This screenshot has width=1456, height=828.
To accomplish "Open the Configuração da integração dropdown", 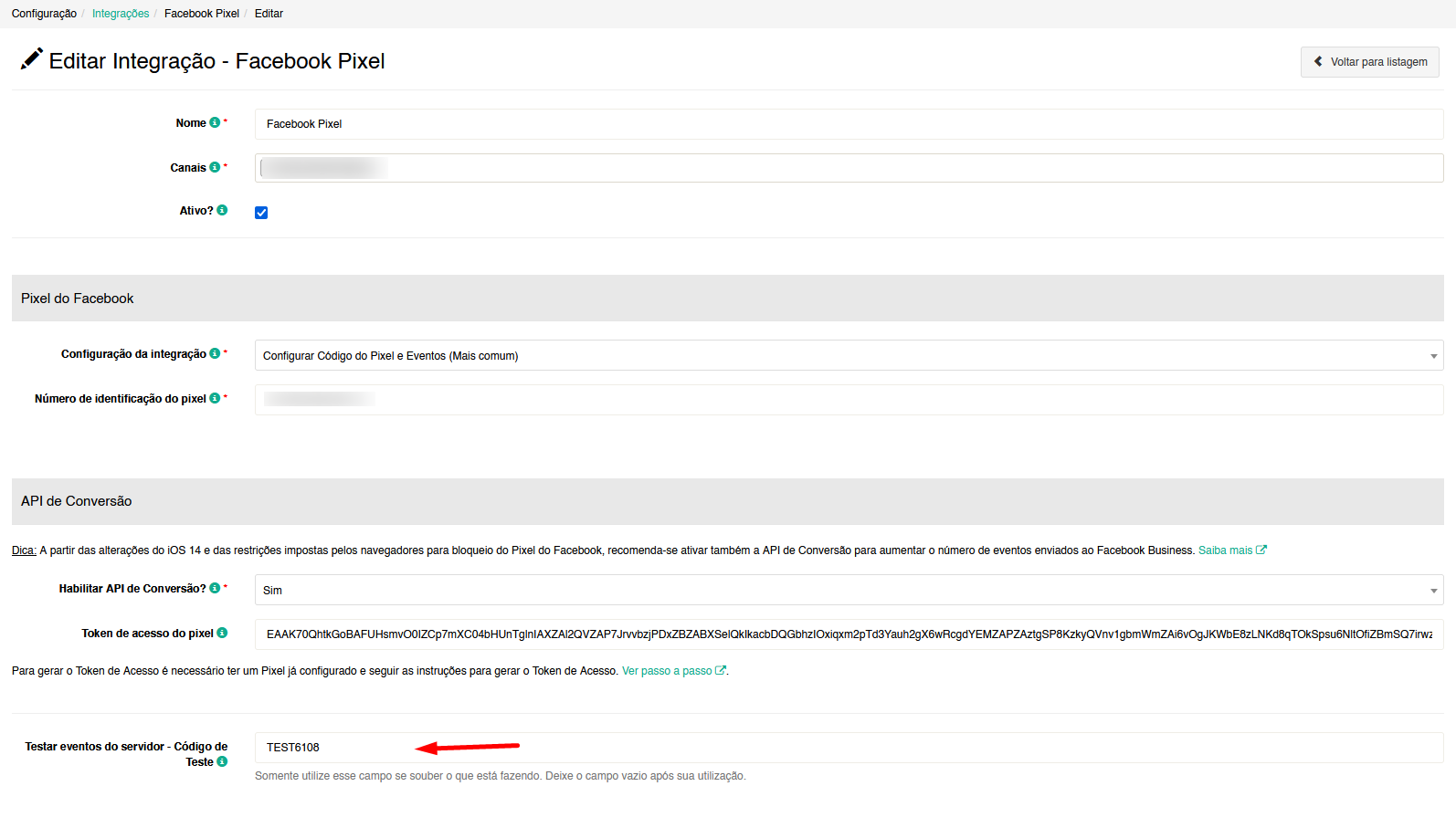I will 849,355.
